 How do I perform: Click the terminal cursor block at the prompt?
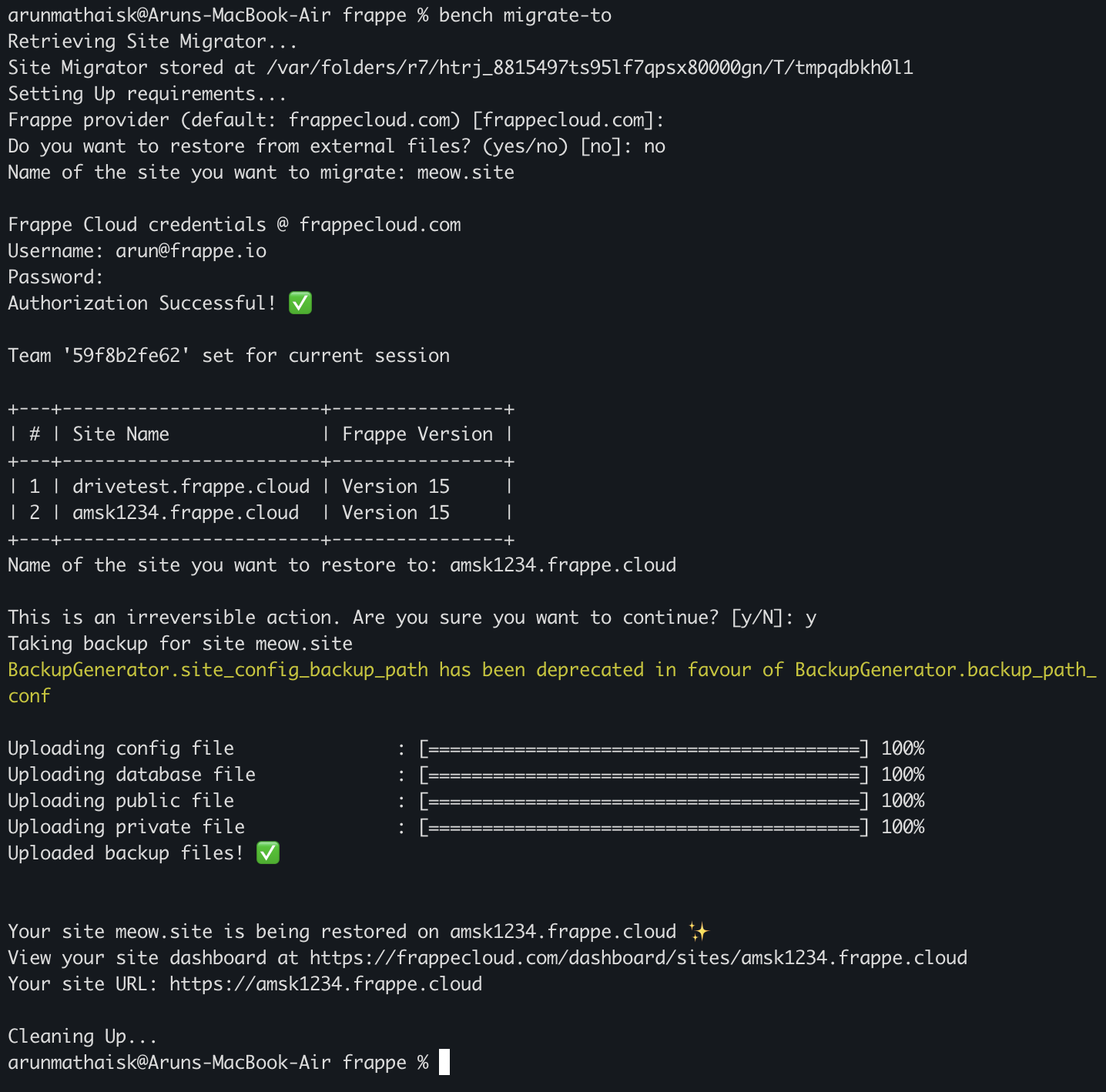pyautogui.click(x=444, y=1062)
